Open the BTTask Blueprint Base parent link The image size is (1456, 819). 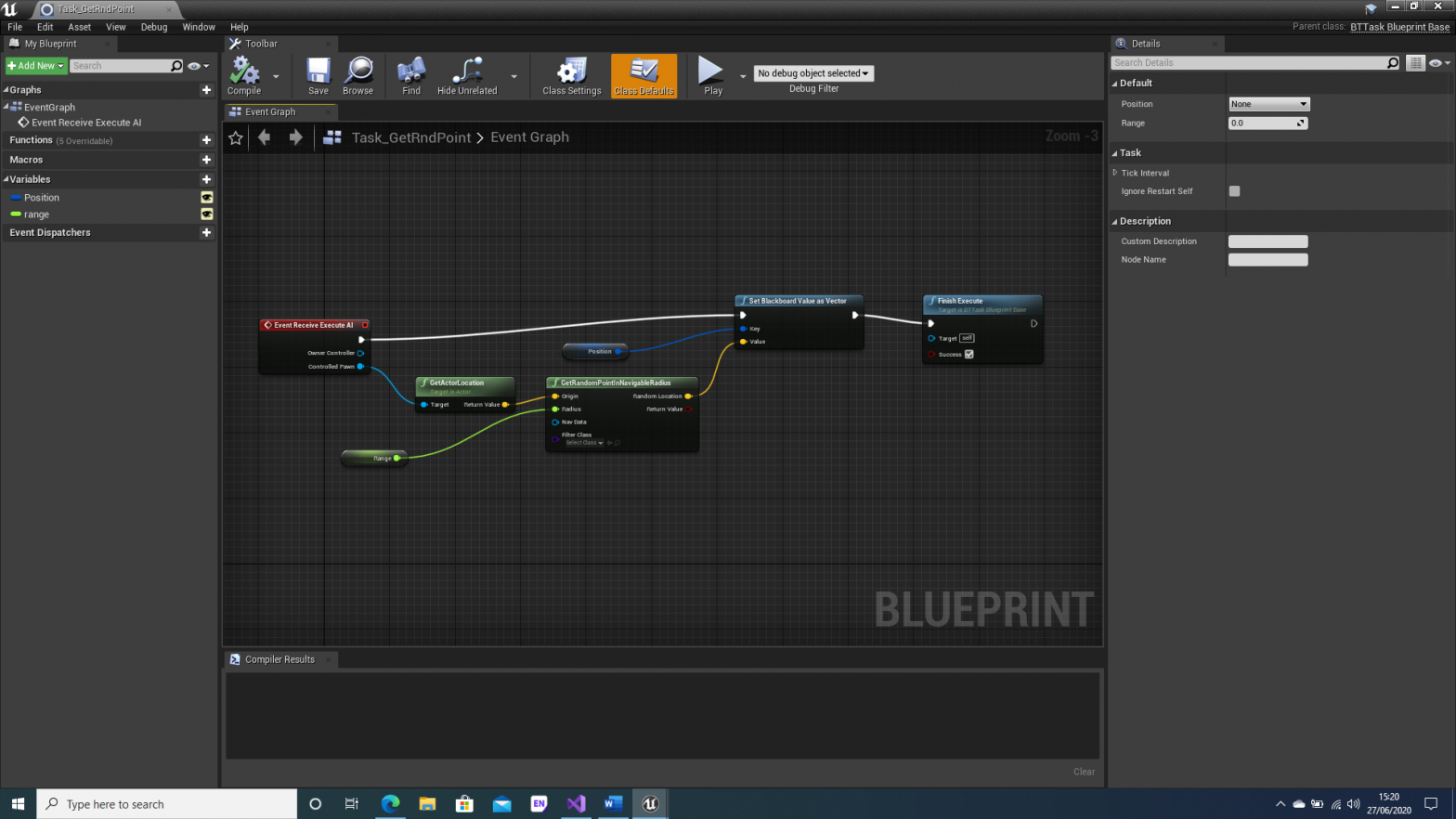1399,27
